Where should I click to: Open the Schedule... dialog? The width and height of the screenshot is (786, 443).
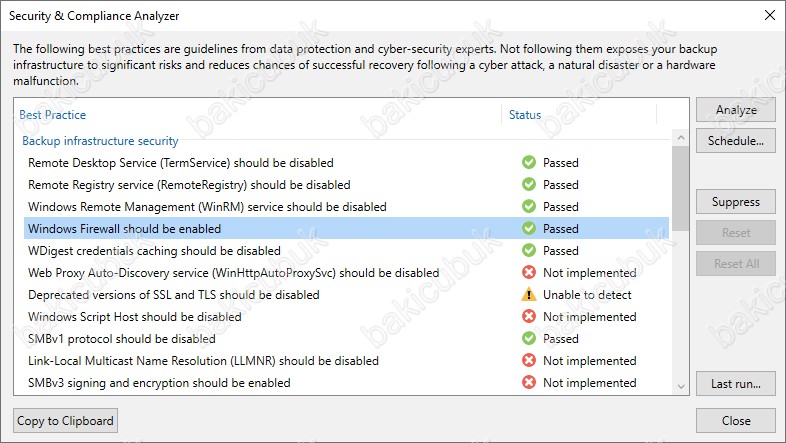coord(736,141)
